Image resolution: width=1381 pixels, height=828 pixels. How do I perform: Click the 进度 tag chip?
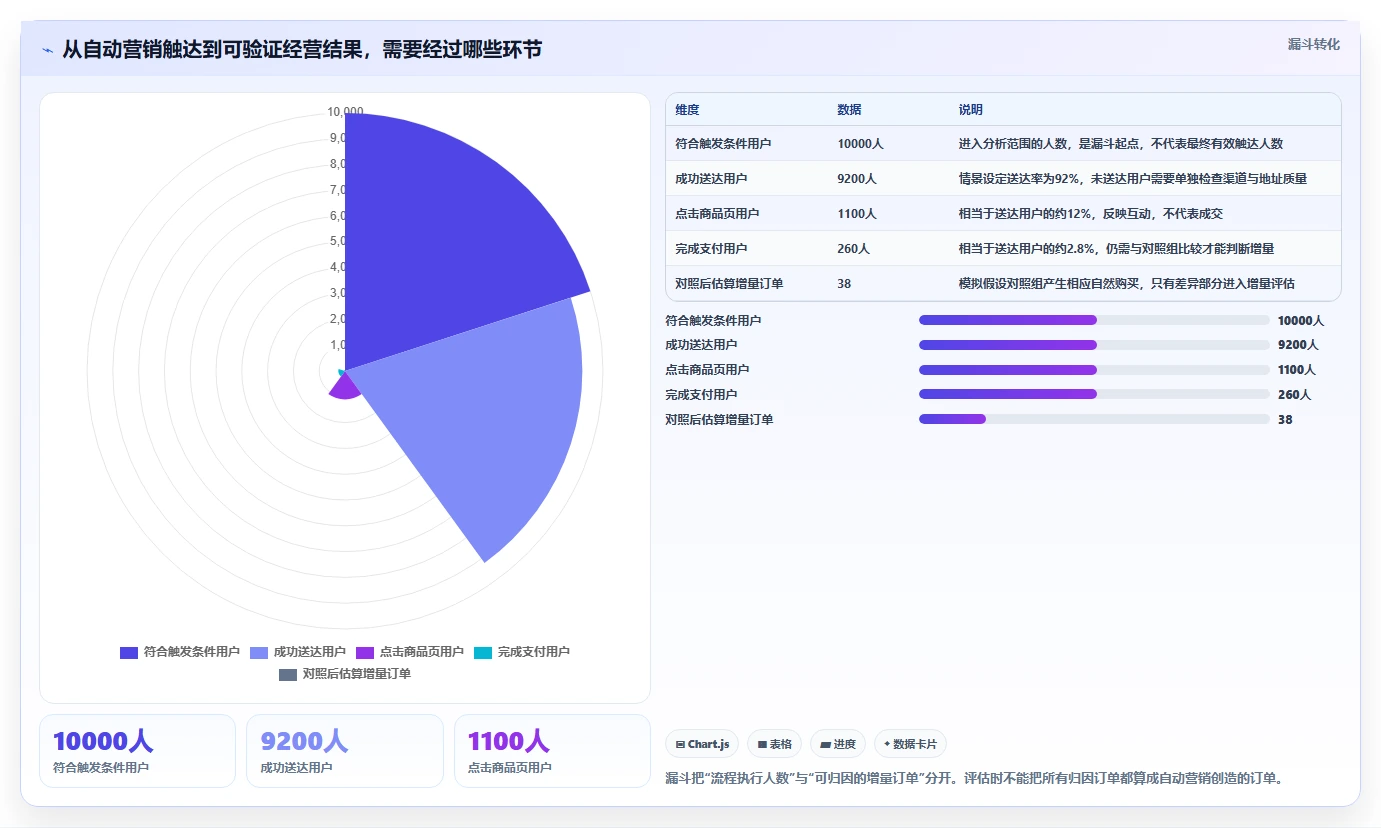[x=838, y=744]
